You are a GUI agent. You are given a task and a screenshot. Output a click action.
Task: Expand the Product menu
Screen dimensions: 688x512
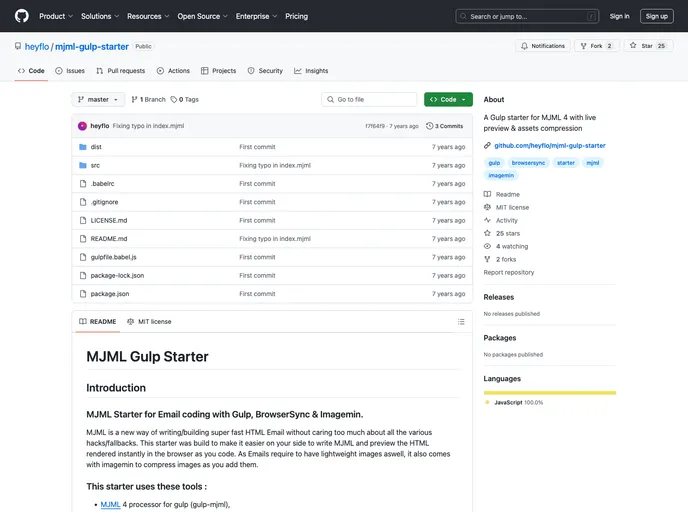coord(56,16)
